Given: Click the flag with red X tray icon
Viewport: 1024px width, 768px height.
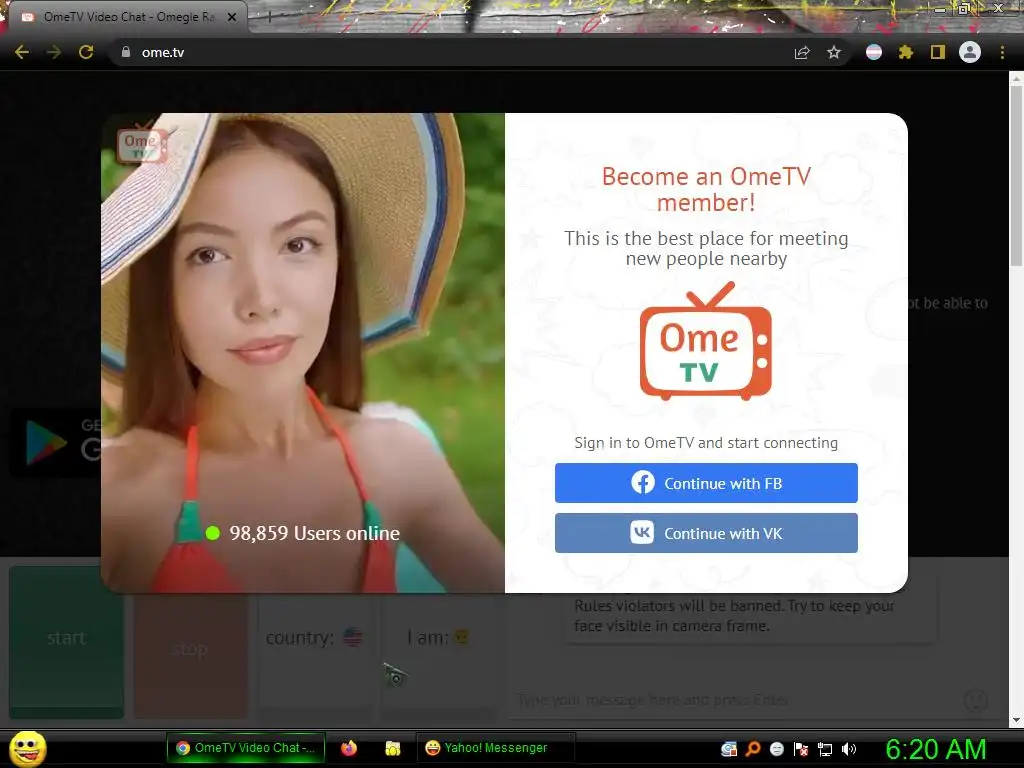Looking at the screenshot, I should point(801,749).
